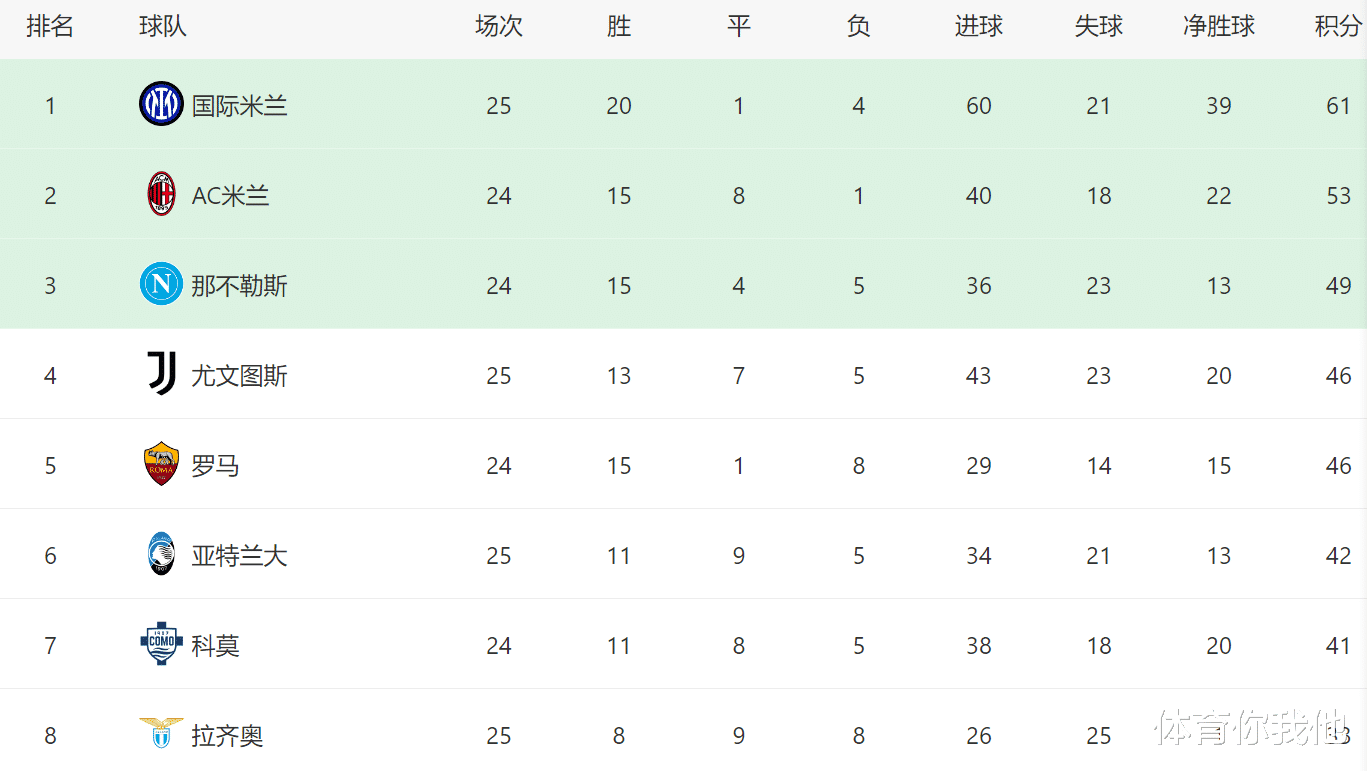The width and height of the screenshot is (1367, 771).
Task: Select the 罗马 team name
Action: (216, 466)
